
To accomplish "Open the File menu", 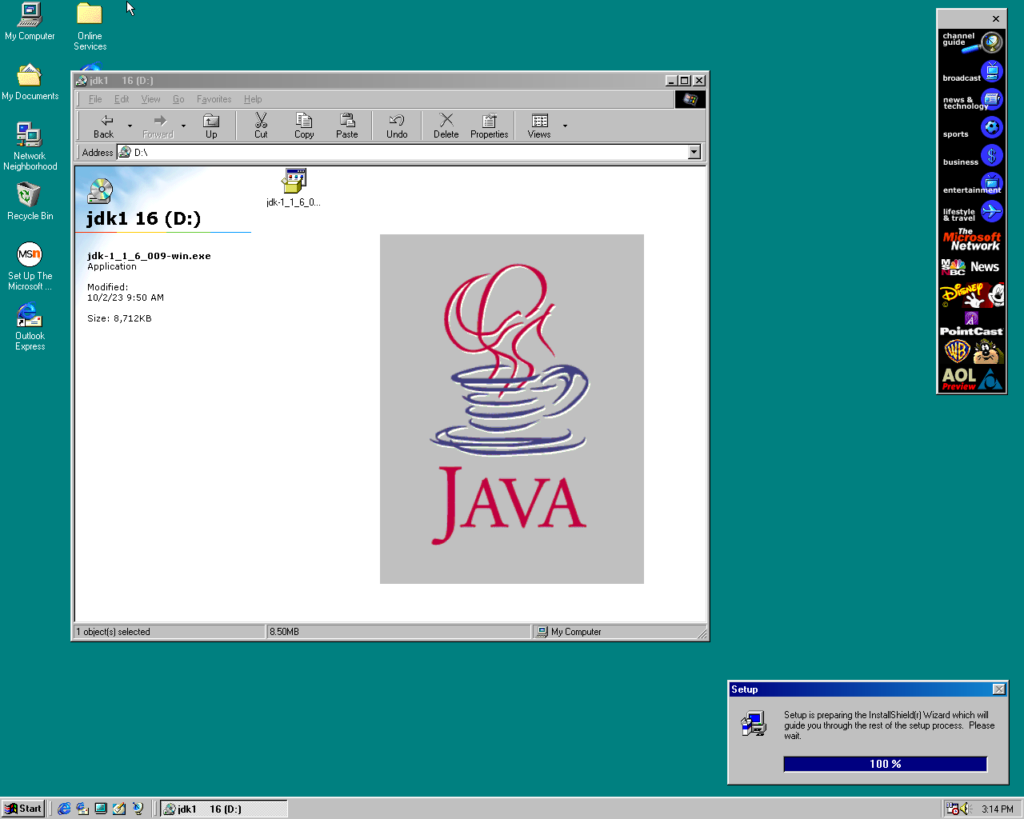I will [95, 99].
